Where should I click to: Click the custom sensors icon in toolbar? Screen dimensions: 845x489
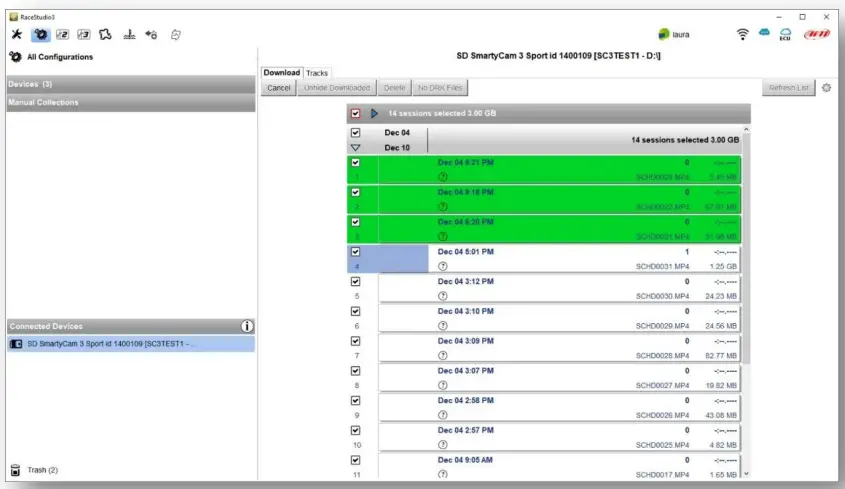[x=151, y=35]
